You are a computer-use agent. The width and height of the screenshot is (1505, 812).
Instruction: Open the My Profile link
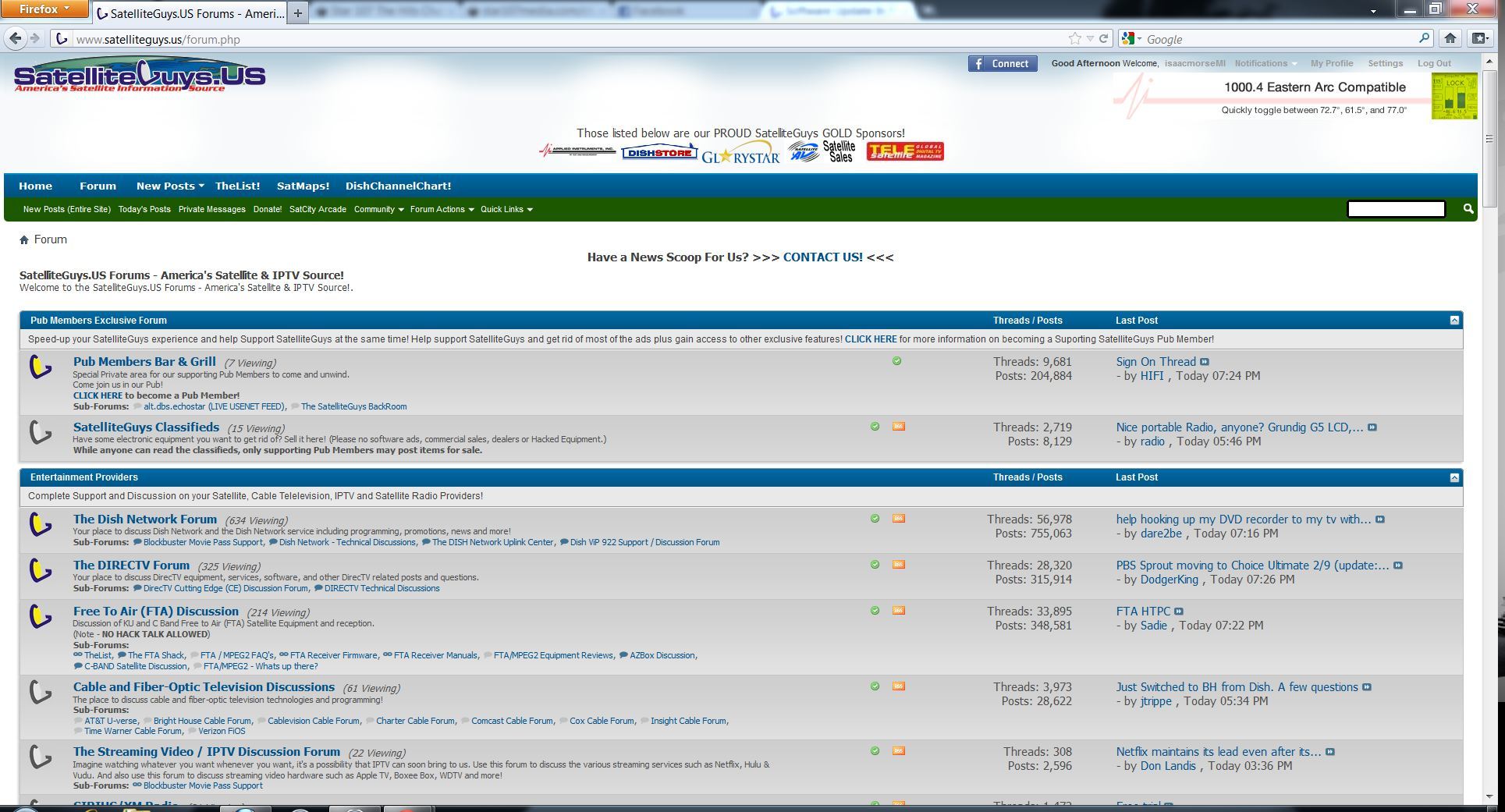pos(1332,64)
